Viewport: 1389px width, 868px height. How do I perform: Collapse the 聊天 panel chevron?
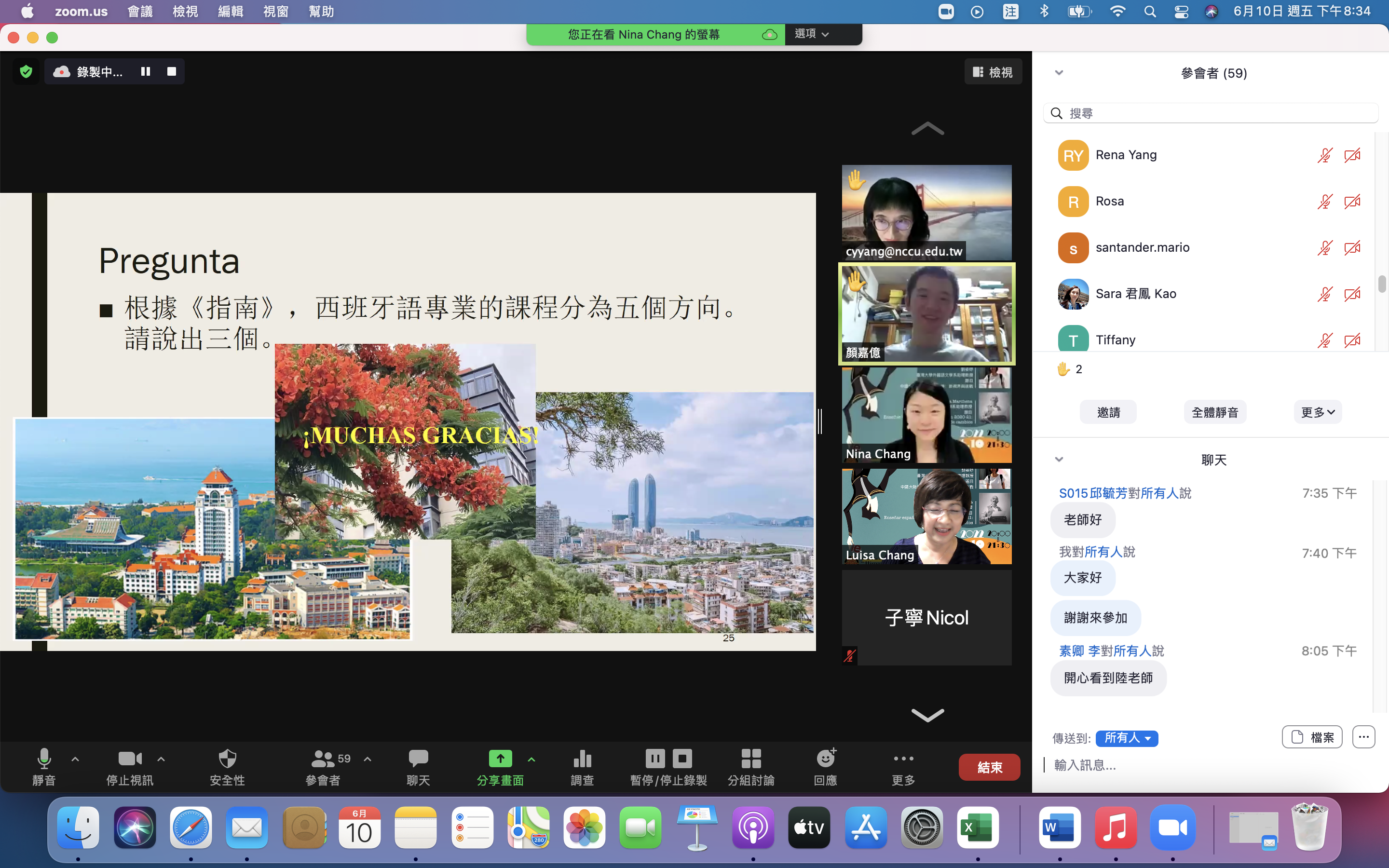[1059, 459]
